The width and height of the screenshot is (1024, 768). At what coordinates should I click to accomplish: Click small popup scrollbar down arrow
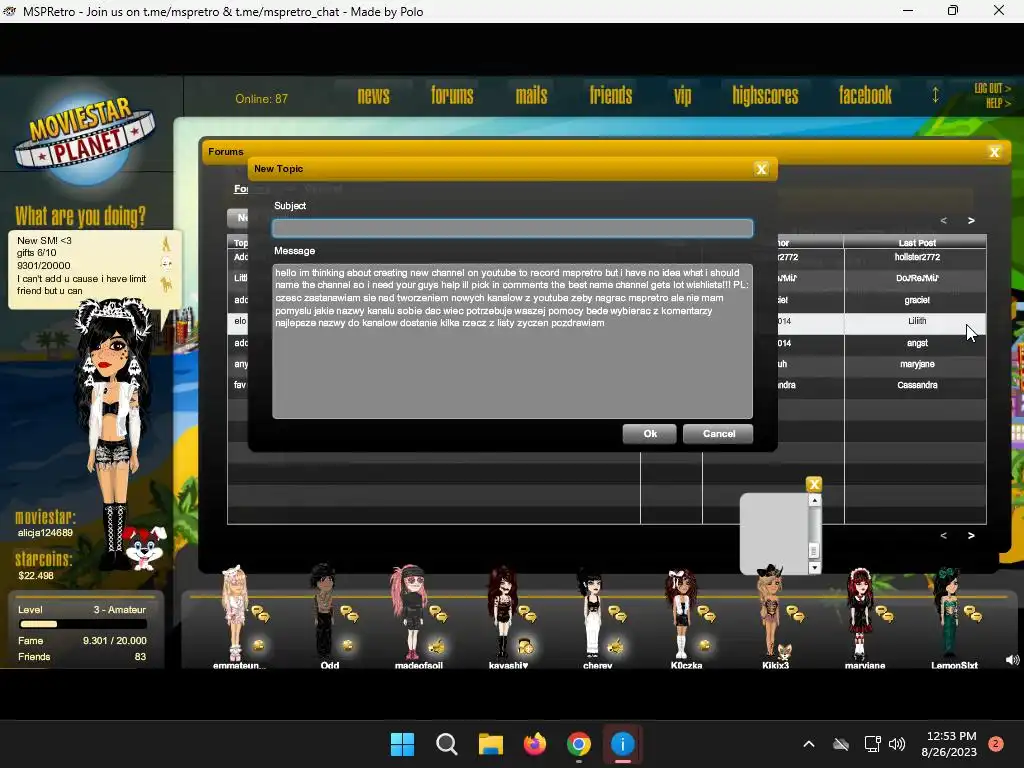pyautogui.click(x=814, y=568)
